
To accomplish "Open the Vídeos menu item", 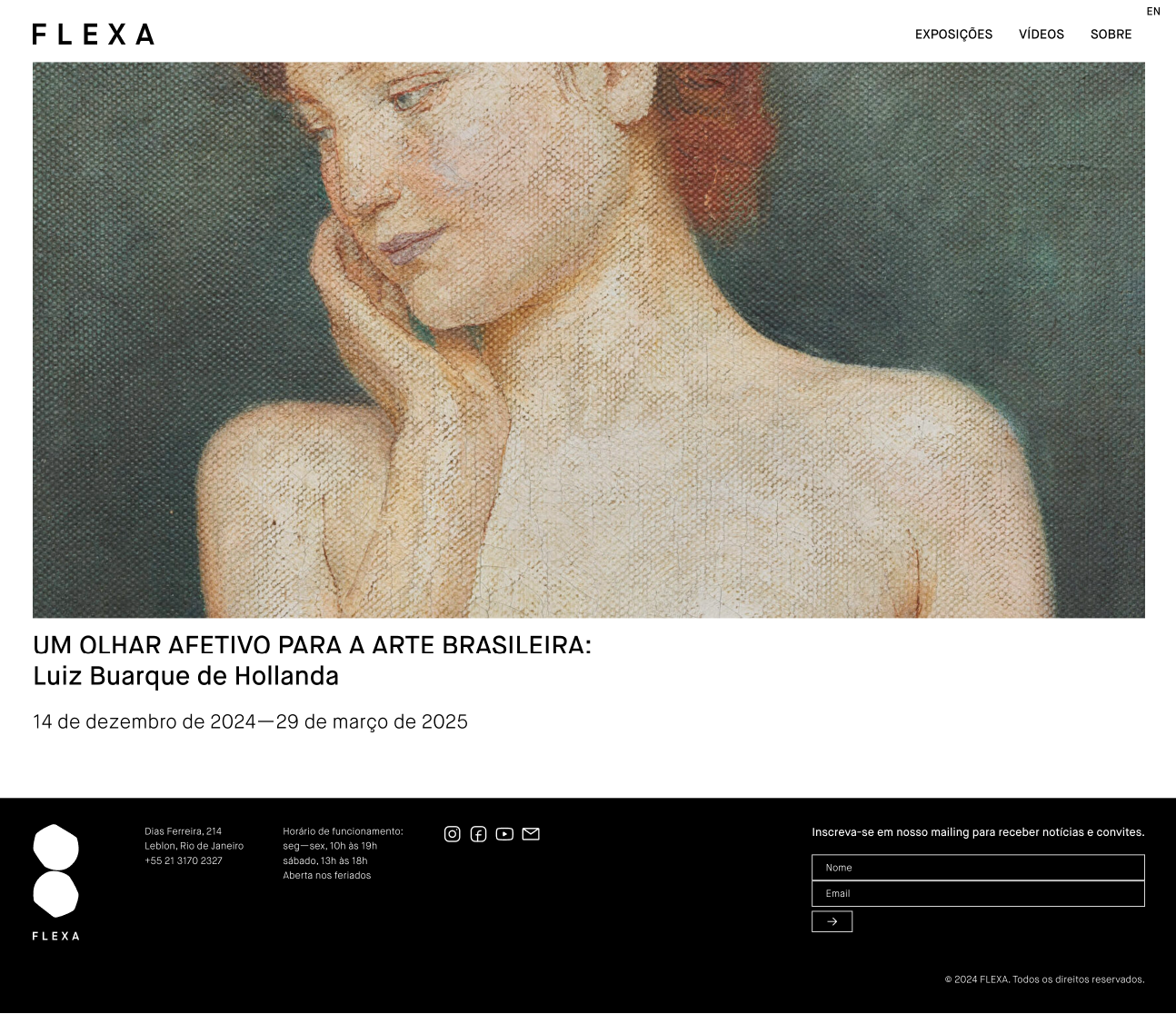I will [1041, 35].
